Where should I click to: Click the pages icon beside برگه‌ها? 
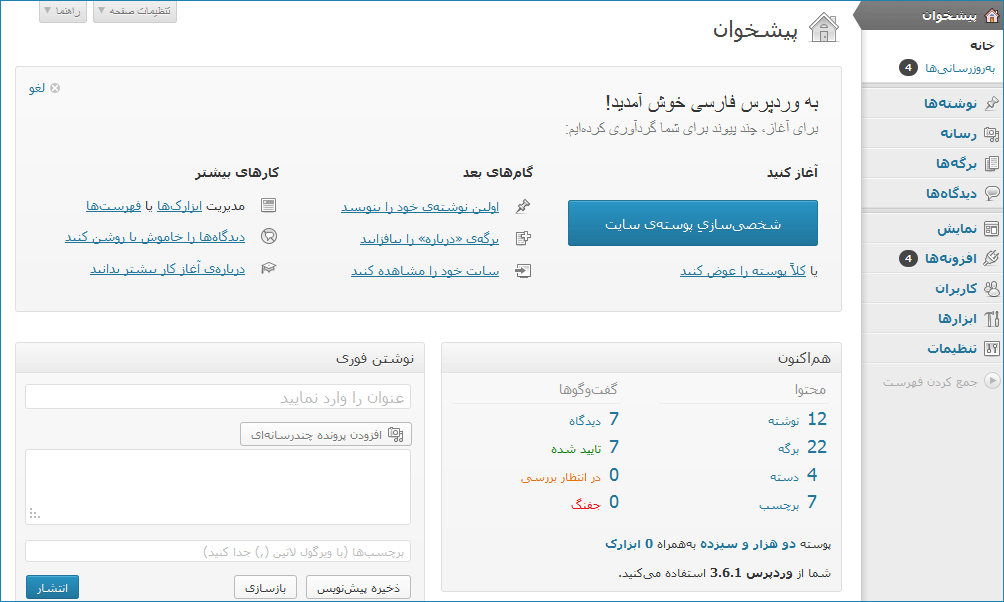[x=991, y=163]
